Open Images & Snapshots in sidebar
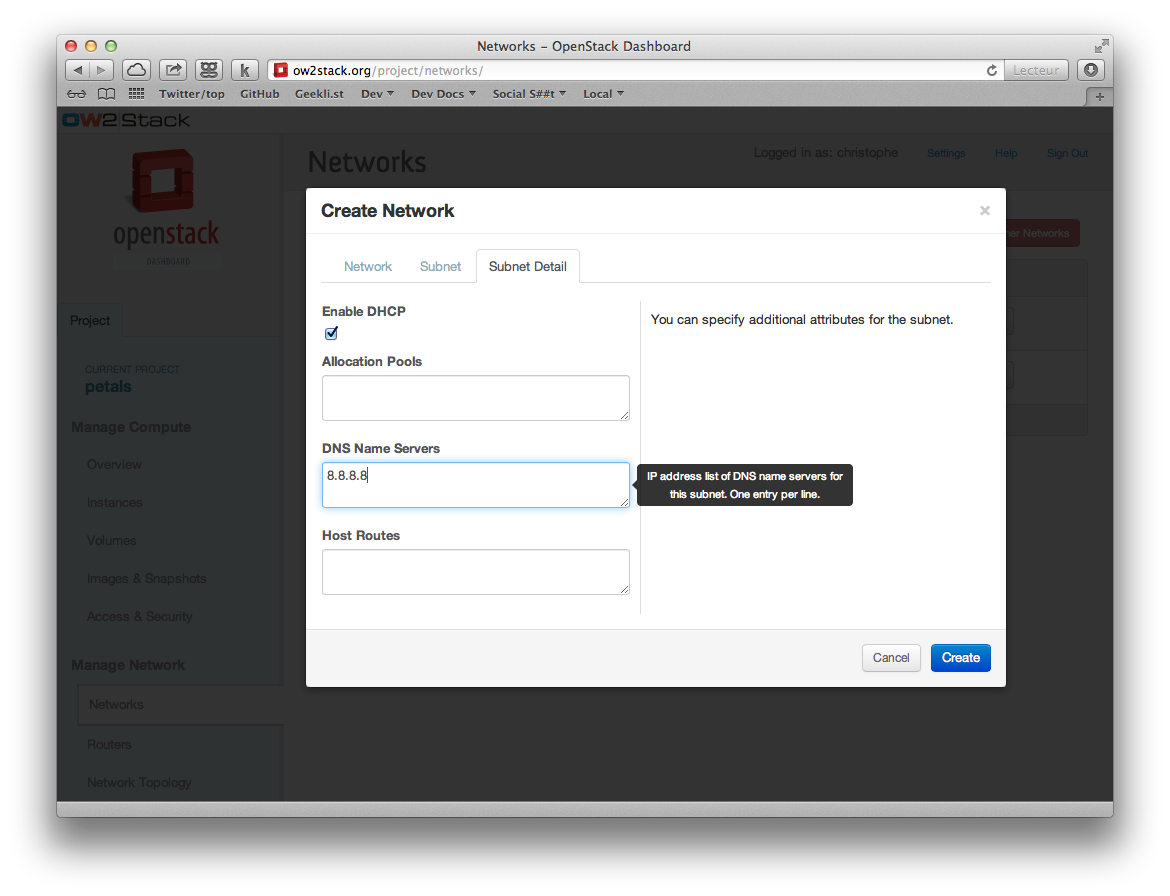This screenshot has height=896, width=1170. (146, 578)
